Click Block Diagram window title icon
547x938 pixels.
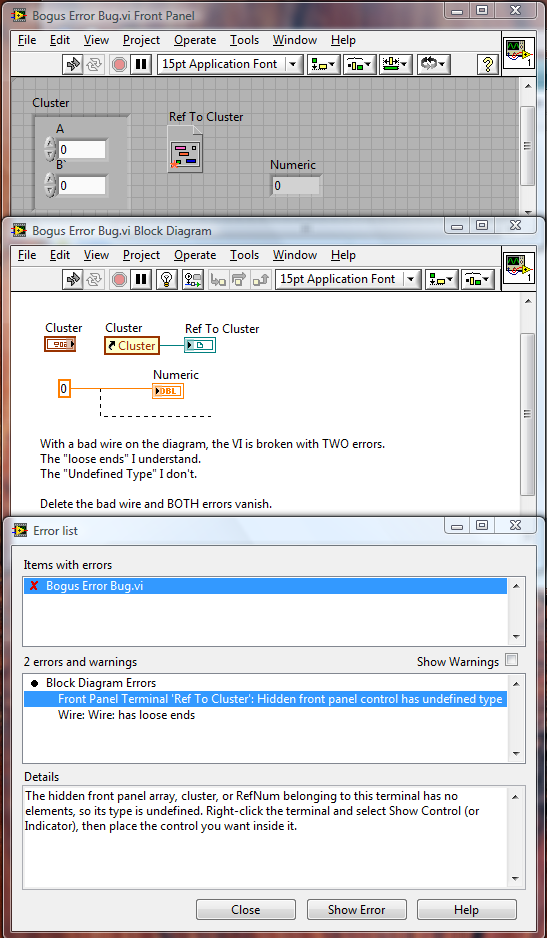tap(20, 230)
